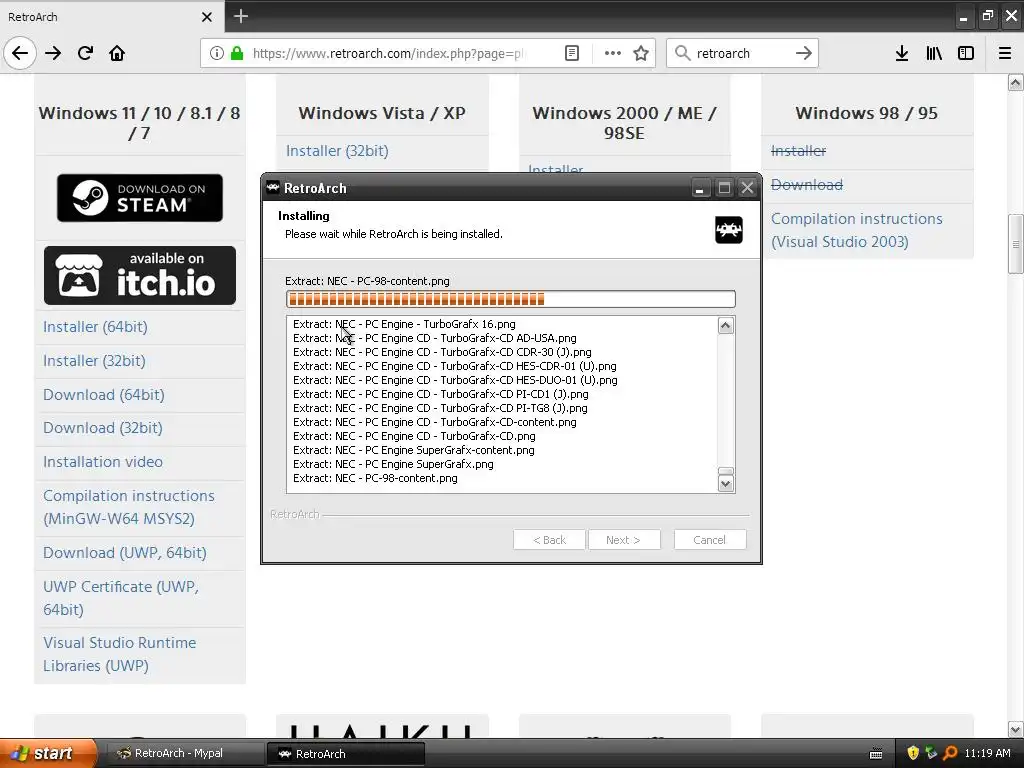Screen dimensions: 1024x768
Task: Toggle reader view in the address bar
Action: [571, 53]
